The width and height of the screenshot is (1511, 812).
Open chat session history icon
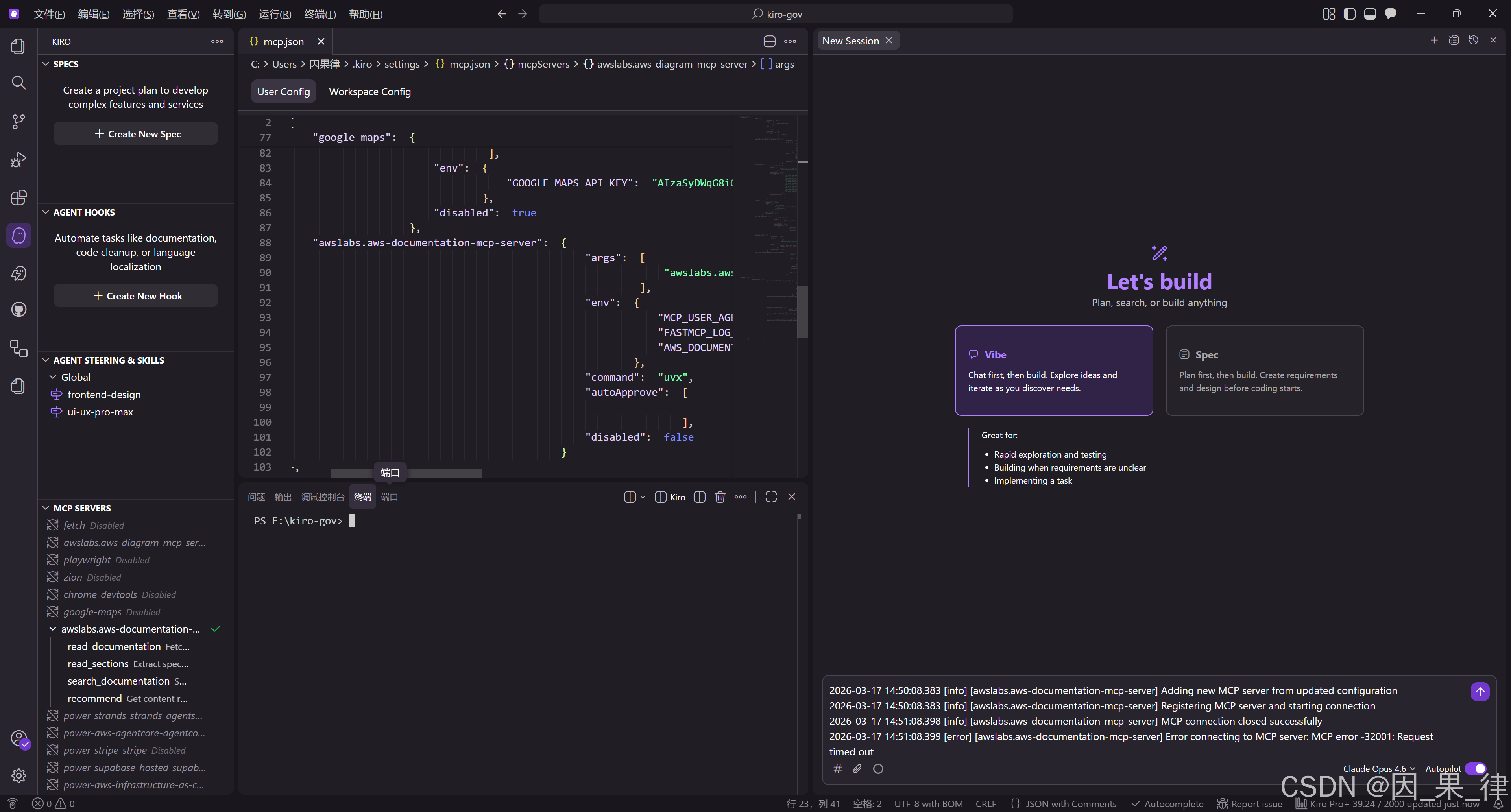point(1474,40)
